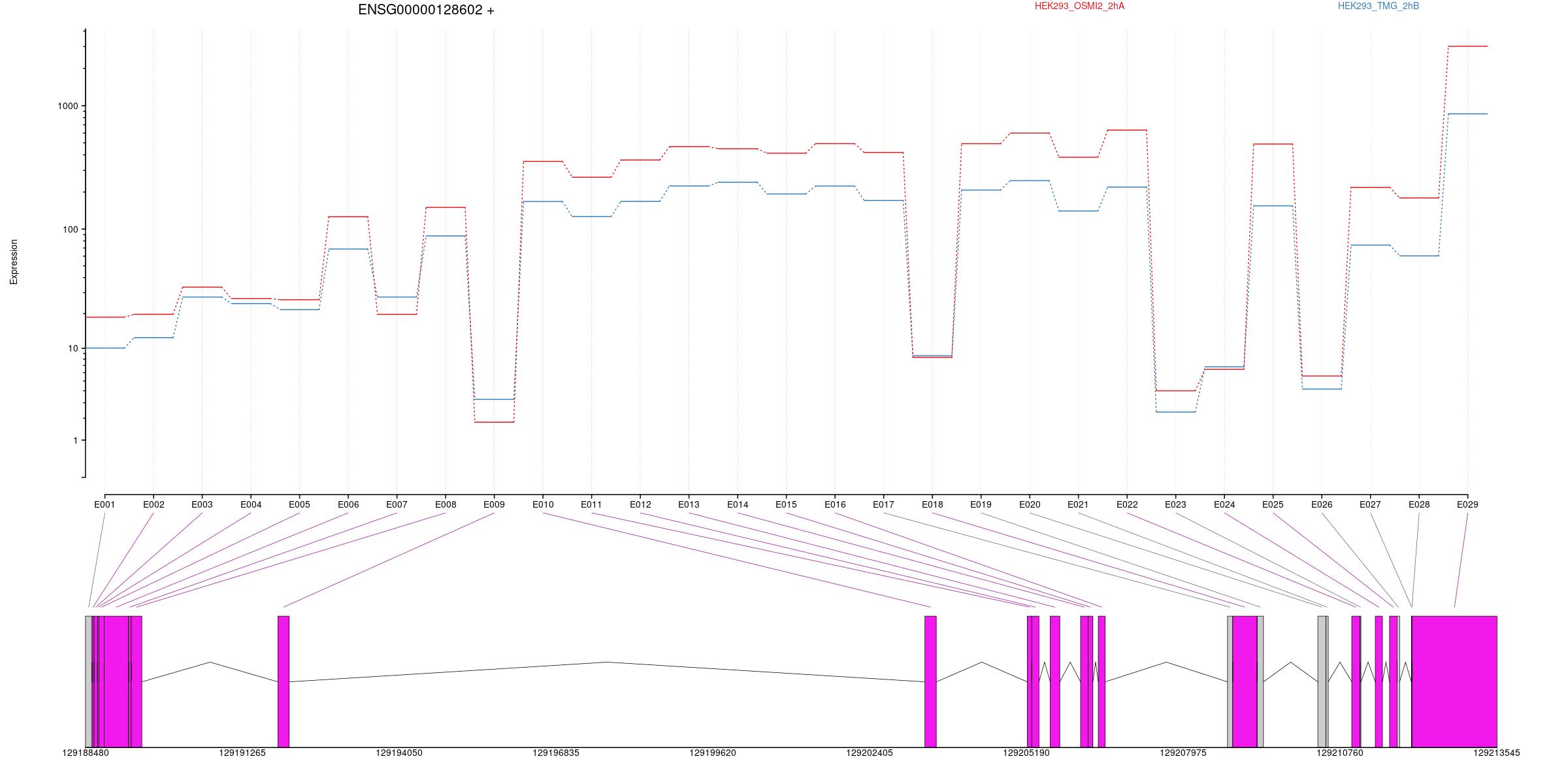Image resolution: width=1568 pixels, height=784 pixels.
Task: Click exon label E018
Action: click(932, 504)
